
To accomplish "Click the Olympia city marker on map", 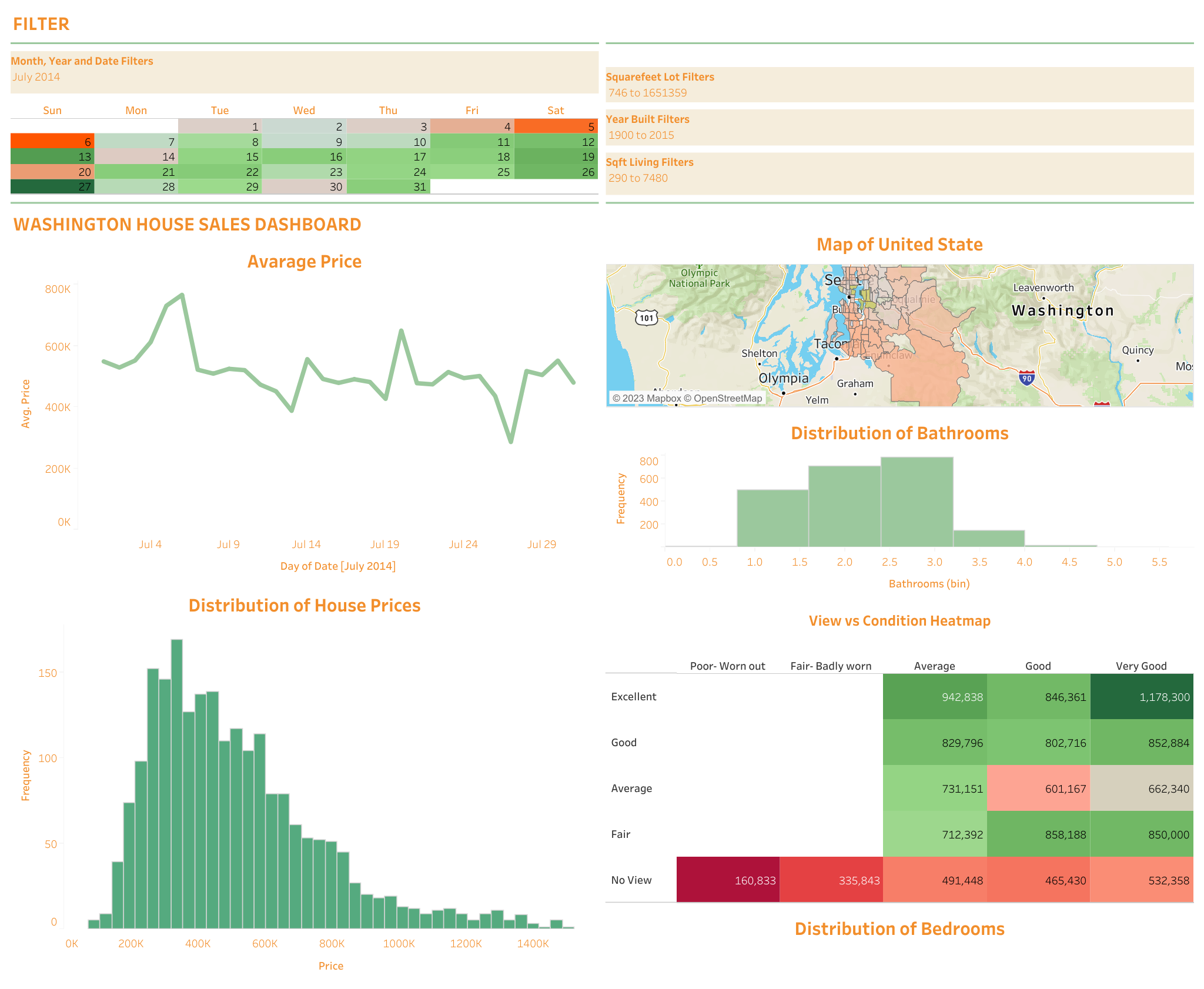I will tap(784, 392).
